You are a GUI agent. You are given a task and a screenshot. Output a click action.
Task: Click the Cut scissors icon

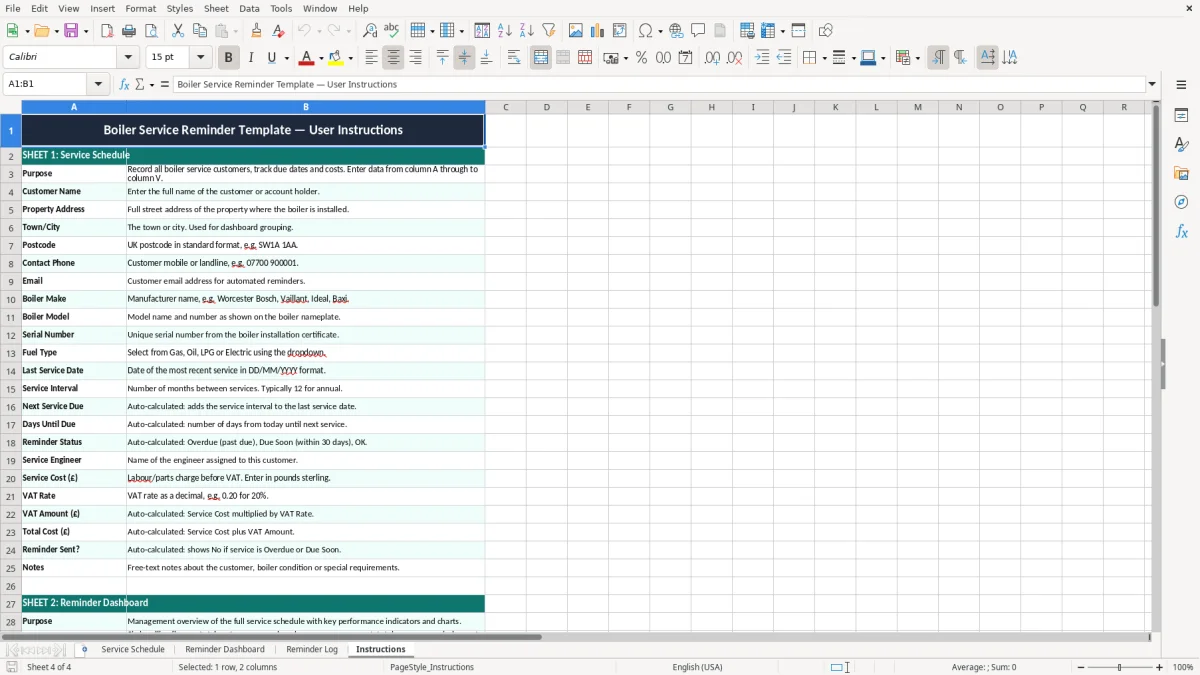[178, 31]
